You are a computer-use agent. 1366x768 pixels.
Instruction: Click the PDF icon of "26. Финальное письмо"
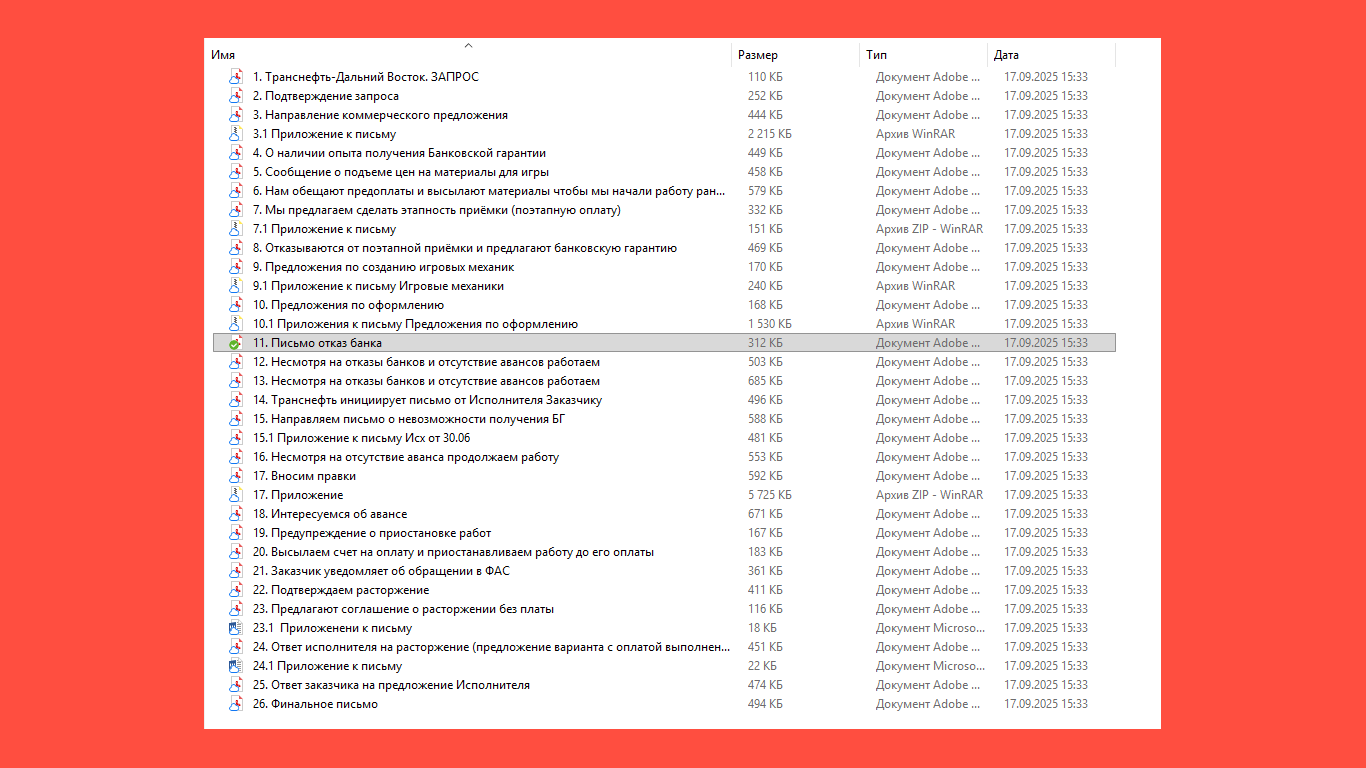tap(235, 704)
